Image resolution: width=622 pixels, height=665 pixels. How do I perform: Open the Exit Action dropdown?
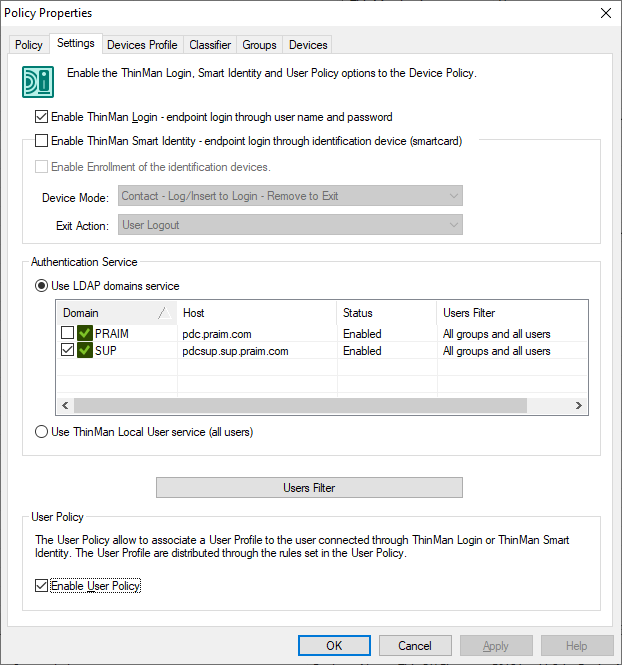coord(290,225)
